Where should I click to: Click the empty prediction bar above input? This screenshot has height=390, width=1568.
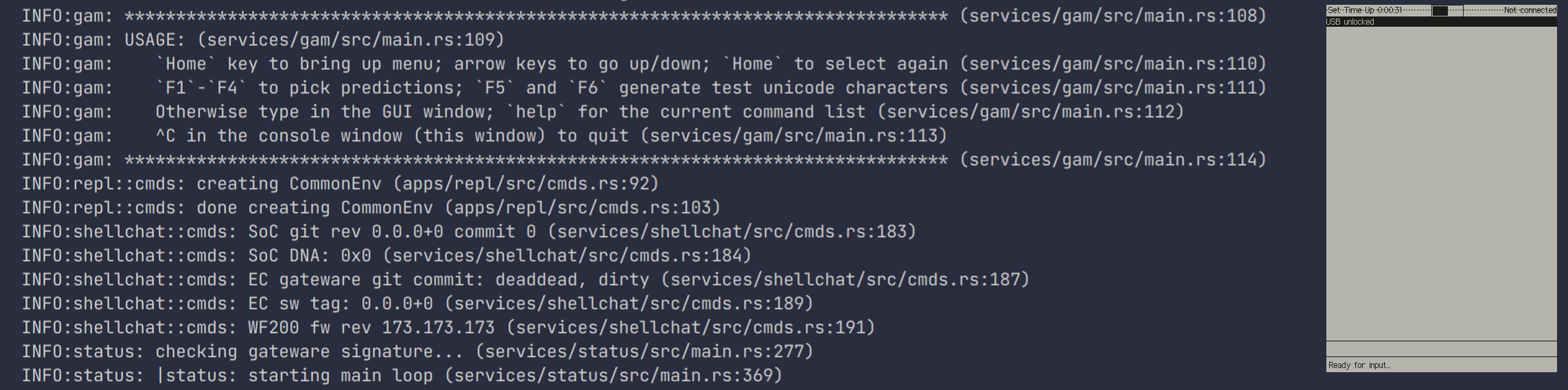[1441, 349]
